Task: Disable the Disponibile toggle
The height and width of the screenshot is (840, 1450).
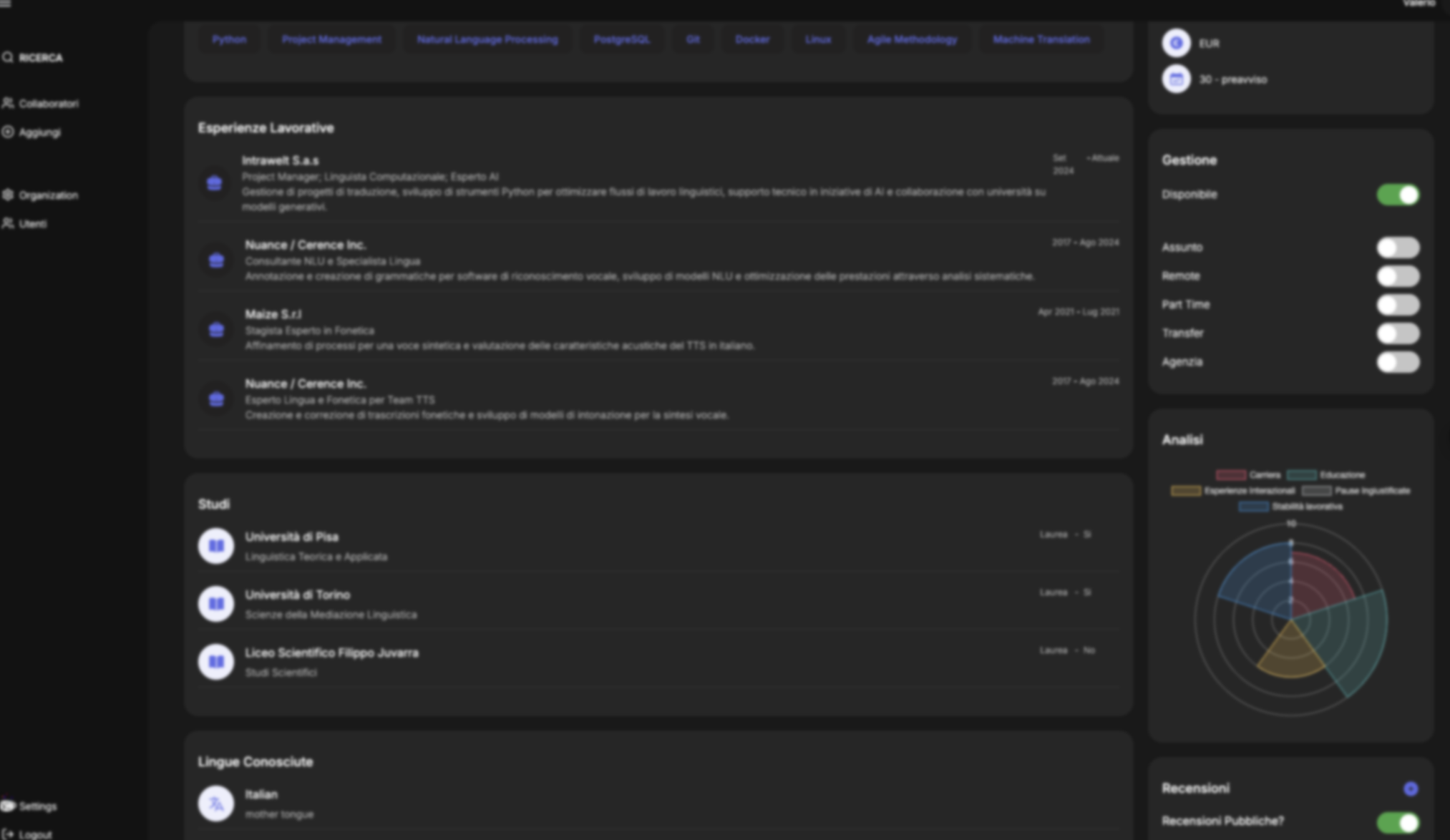Action: pyautogui.click(x=1398, y=195)
